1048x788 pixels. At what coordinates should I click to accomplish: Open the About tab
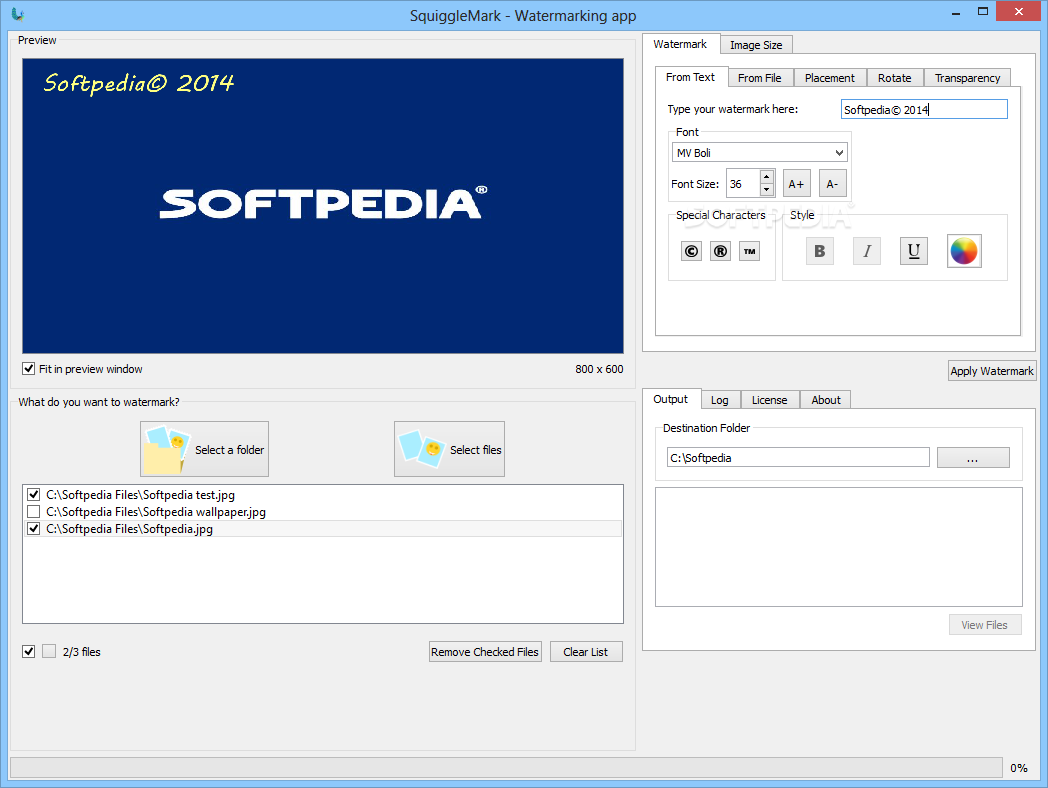tap(826, 400)
